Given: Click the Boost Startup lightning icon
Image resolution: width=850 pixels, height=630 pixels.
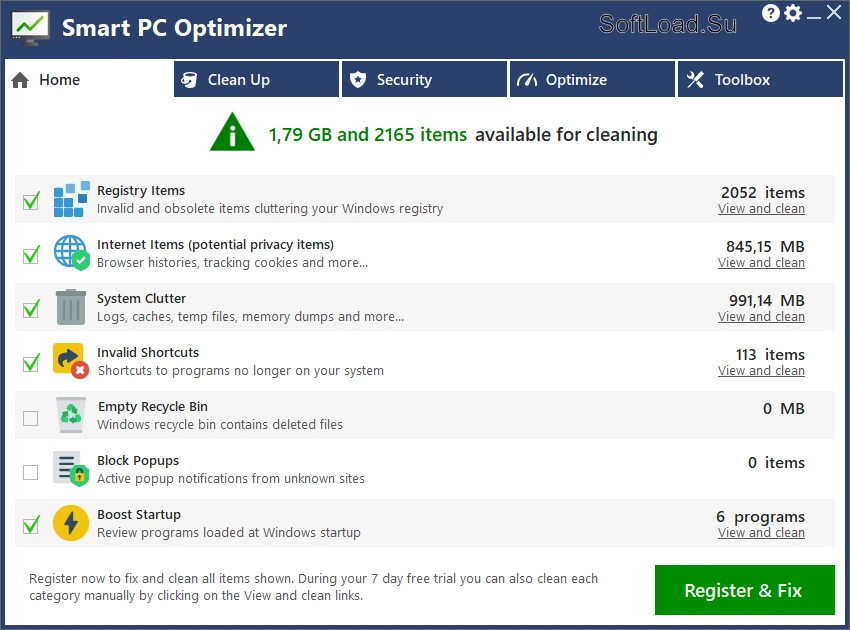Looking at the screenshot, I should pos(71,523).
